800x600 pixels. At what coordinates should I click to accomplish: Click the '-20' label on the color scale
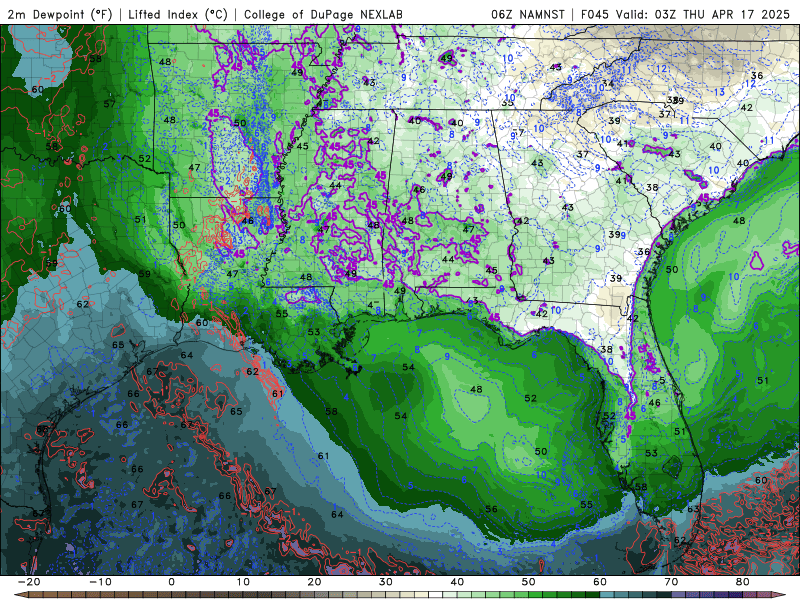click(x=29, y=582)
